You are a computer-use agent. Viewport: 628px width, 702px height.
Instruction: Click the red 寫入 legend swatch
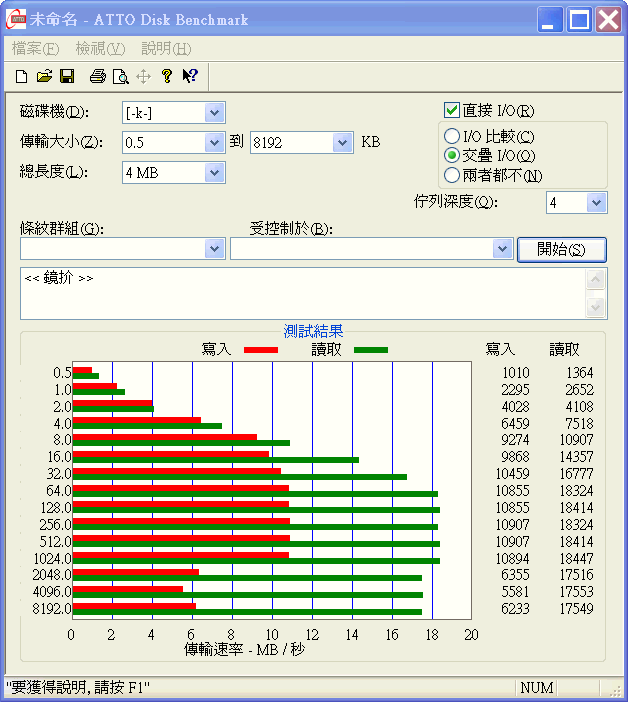(x=261, y=350)
